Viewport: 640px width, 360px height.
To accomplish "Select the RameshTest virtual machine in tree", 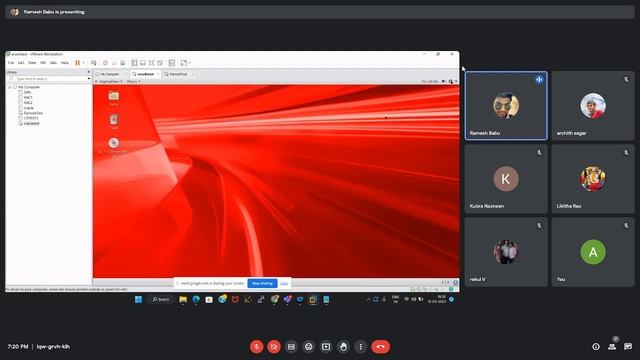I will 33,113.
